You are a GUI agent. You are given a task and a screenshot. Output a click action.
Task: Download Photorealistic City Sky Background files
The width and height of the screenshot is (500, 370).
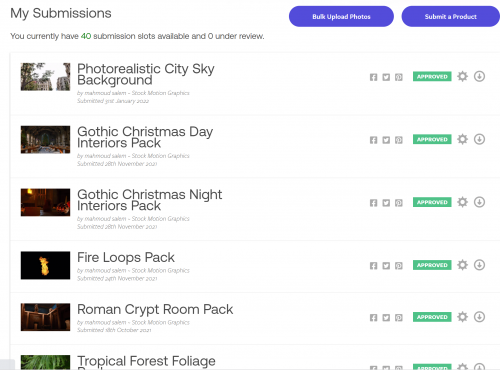[479, 76]
